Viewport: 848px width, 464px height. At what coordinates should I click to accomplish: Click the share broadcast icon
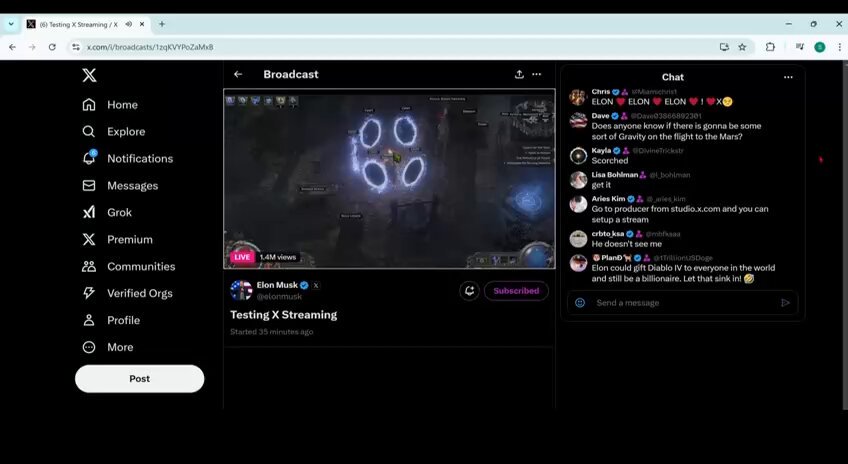point(519,74)
